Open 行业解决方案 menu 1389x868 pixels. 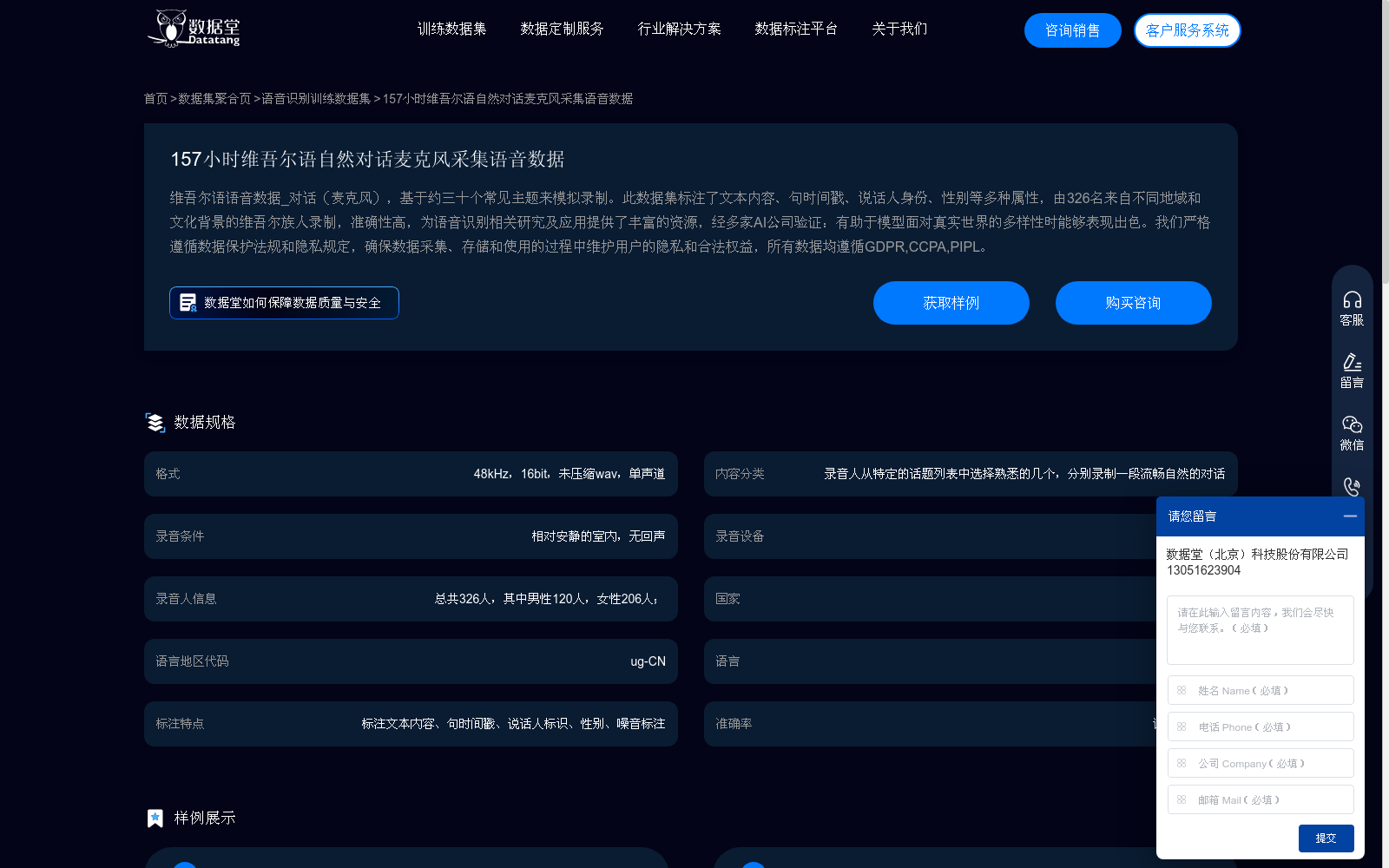[x=679, y=29]
